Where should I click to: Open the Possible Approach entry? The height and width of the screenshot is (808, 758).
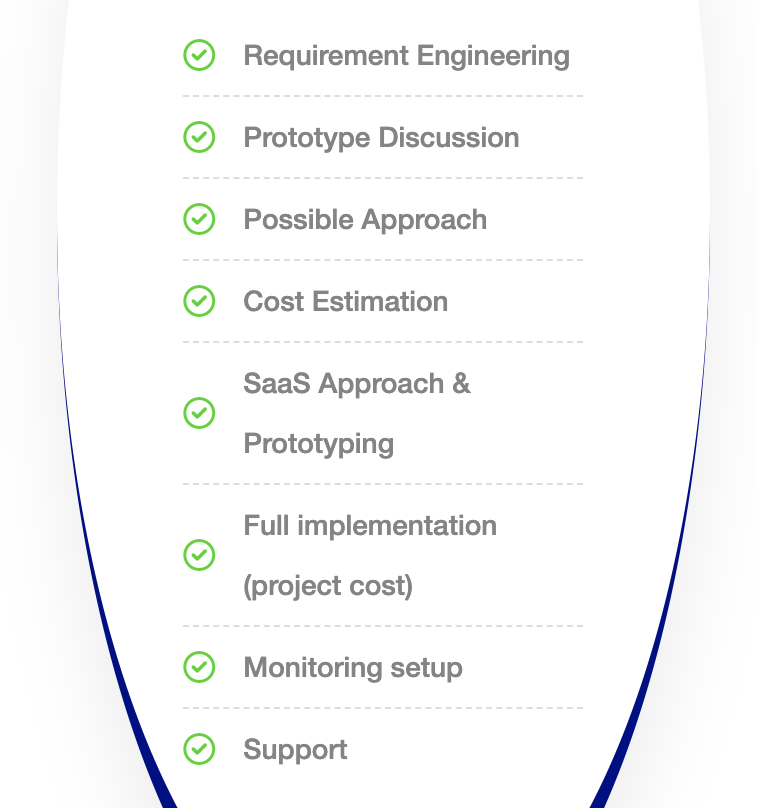coord(364,219)
